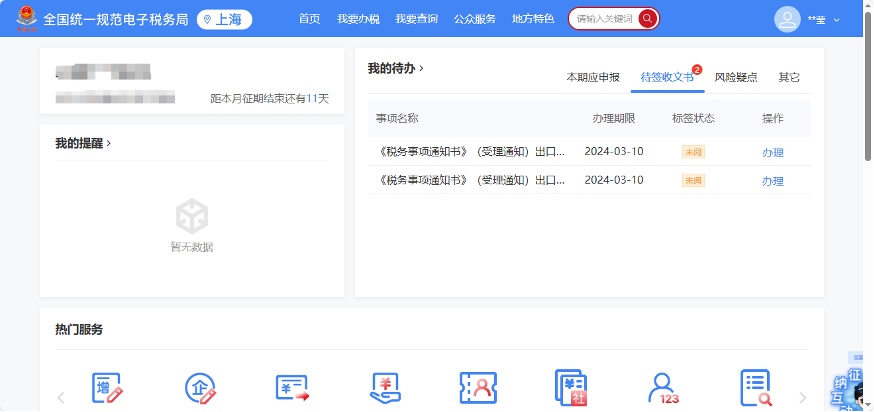Open the yen card payment service icon
This screenshot has width=874, height=412.
[293, 388]
